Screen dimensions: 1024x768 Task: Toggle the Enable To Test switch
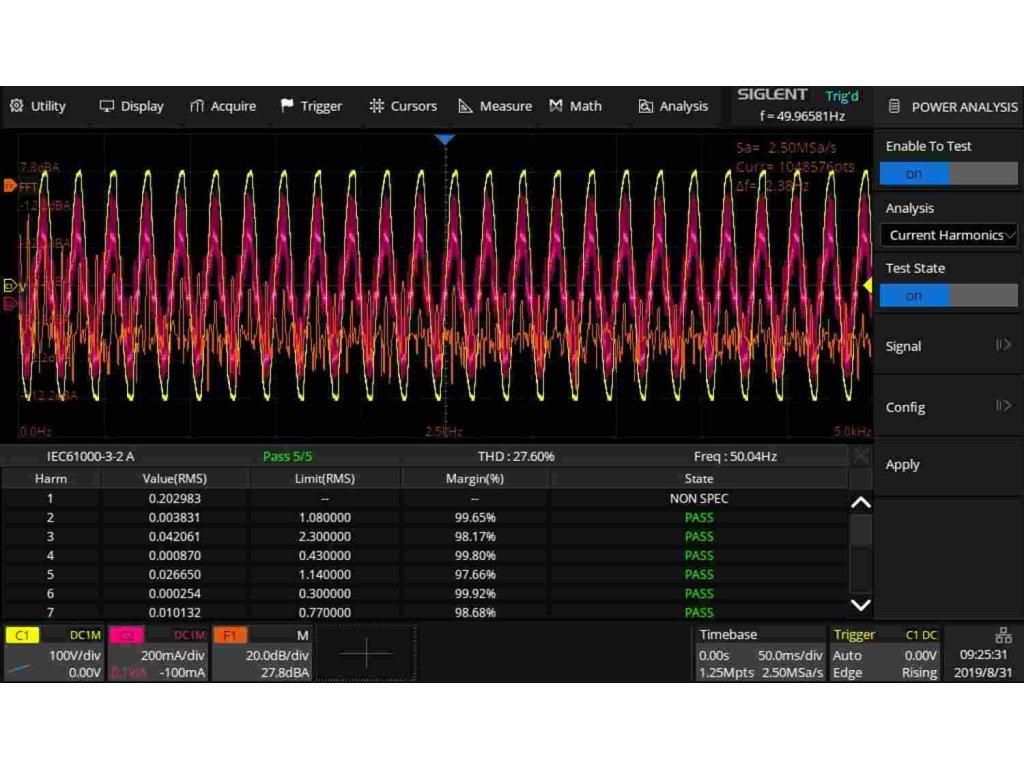tap(948, 174)
